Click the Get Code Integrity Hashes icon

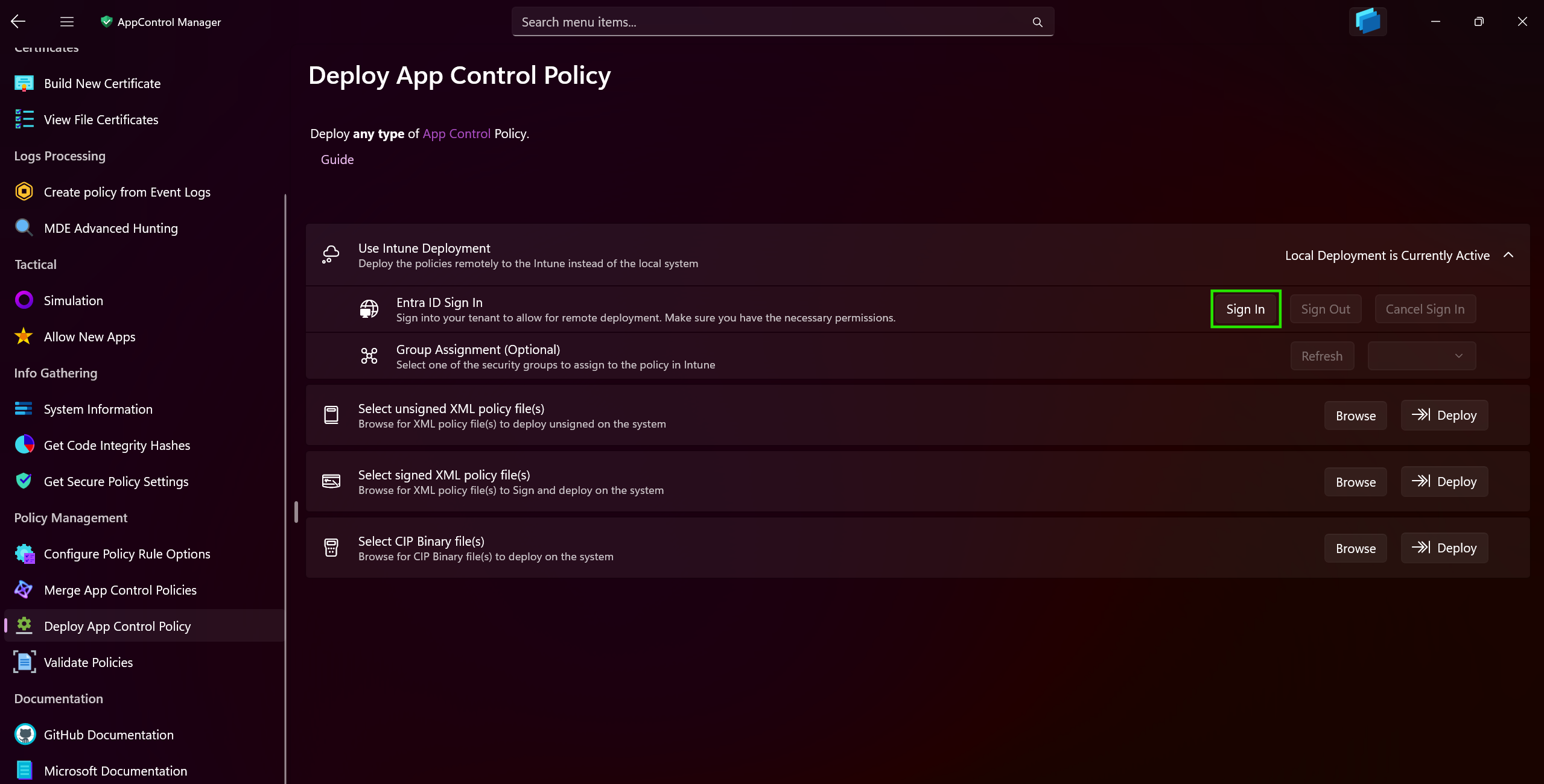pos(24,445)
